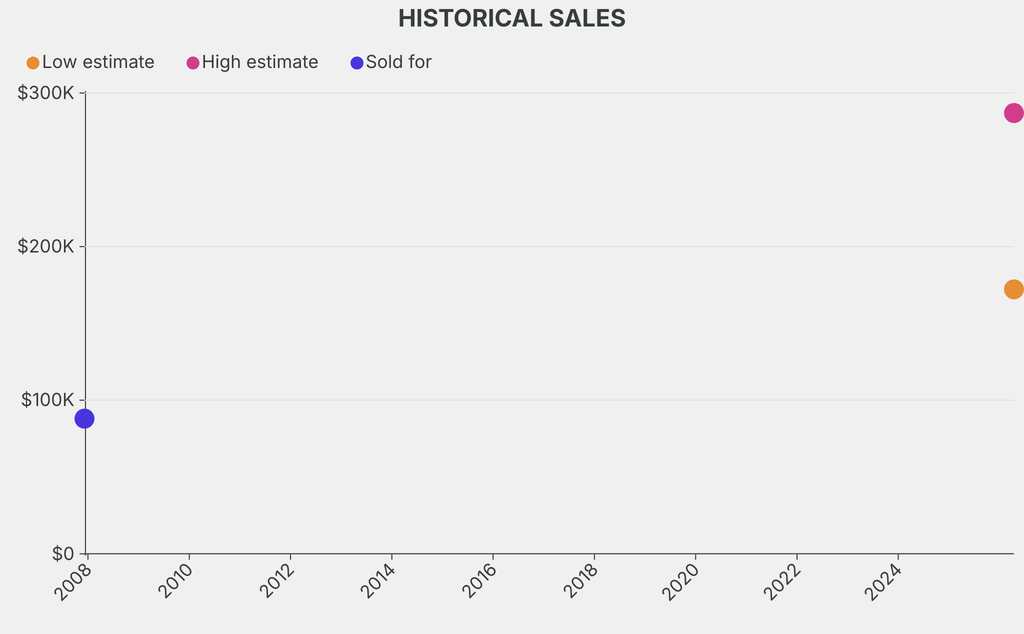Image resolution: width=1024 pixels, height=634 pixels.
Task: Select the blue Sold for data point
Action: point(85,418)
